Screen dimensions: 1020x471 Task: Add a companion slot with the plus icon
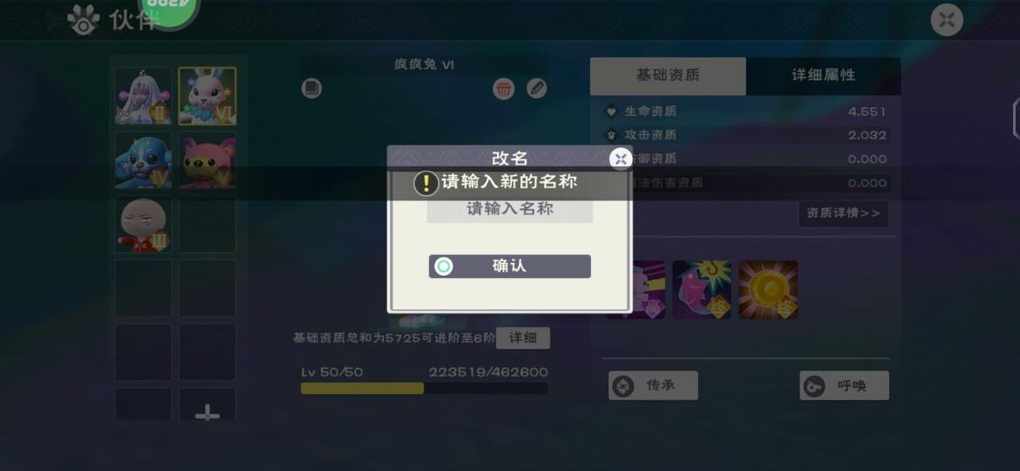coord(208,412)
